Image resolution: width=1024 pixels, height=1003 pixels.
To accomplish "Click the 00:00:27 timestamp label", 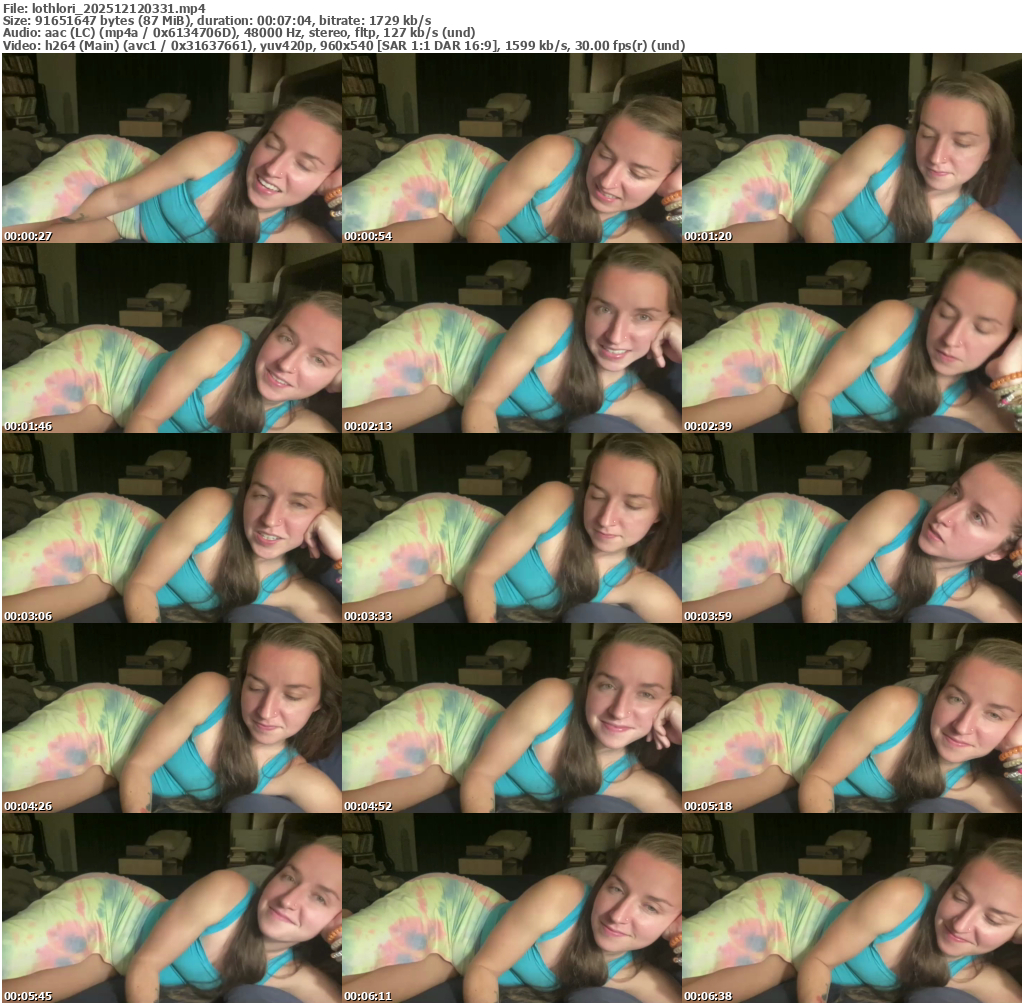I will tap(28, 236).
